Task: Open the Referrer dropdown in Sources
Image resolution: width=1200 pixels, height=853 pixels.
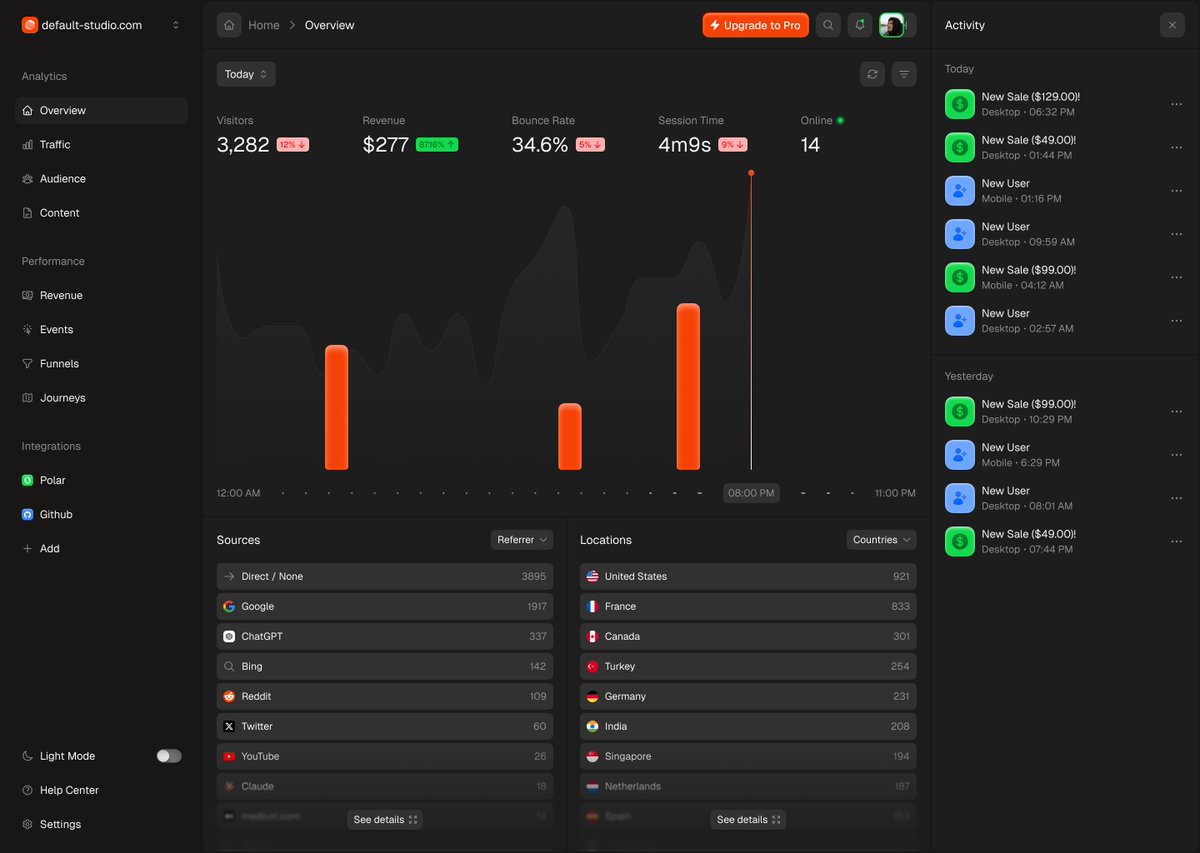Action: (522, 540)
